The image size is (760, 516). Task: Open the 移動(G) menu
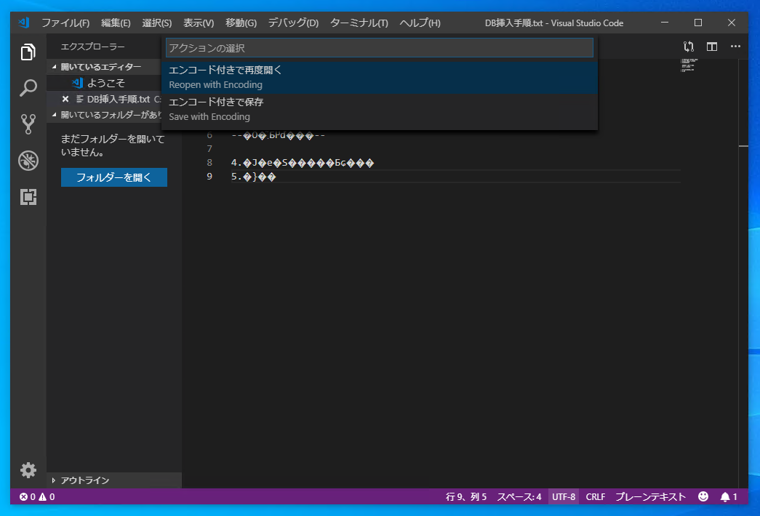241,23
